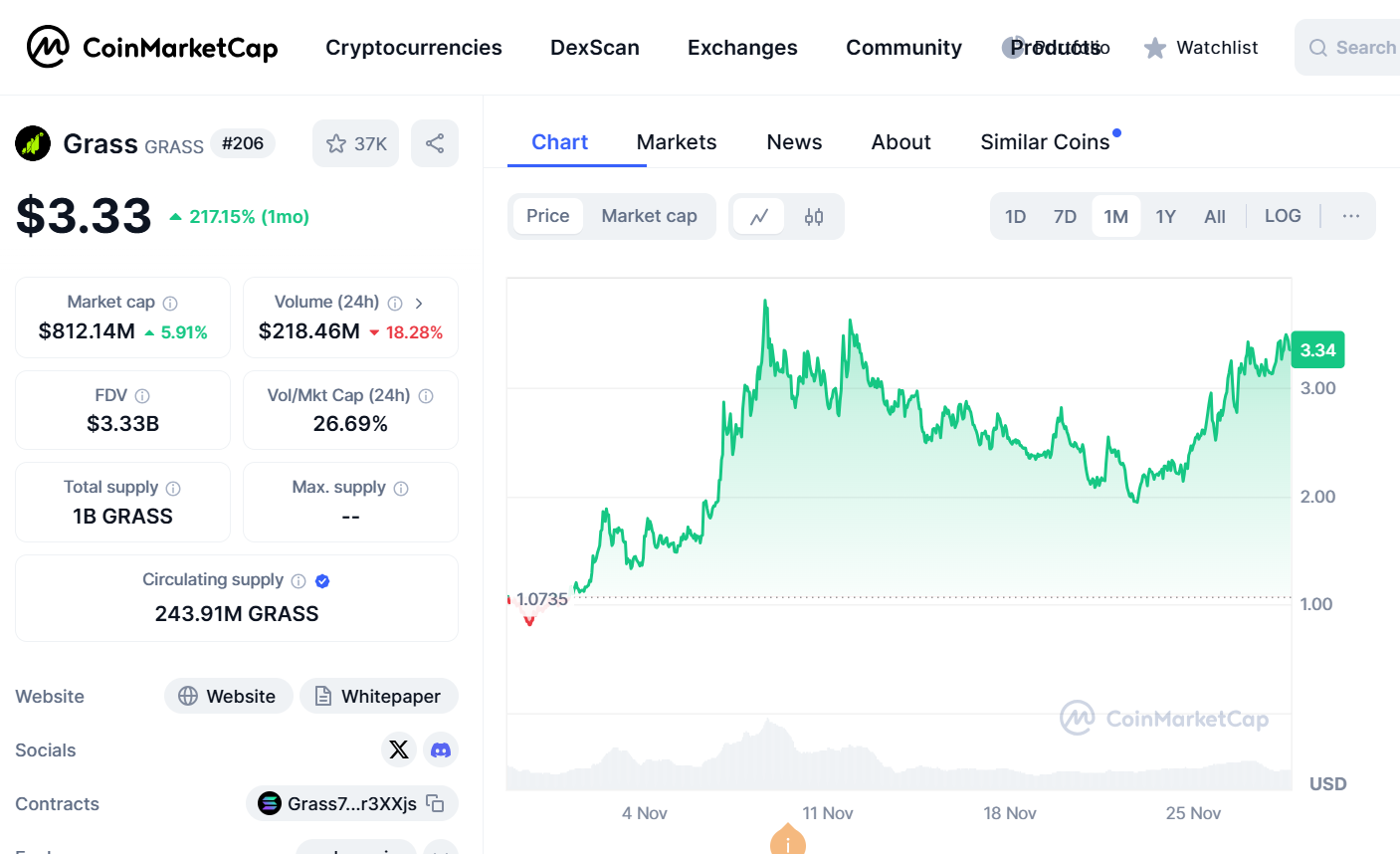Switch to the Markets tab

[677, 142]
